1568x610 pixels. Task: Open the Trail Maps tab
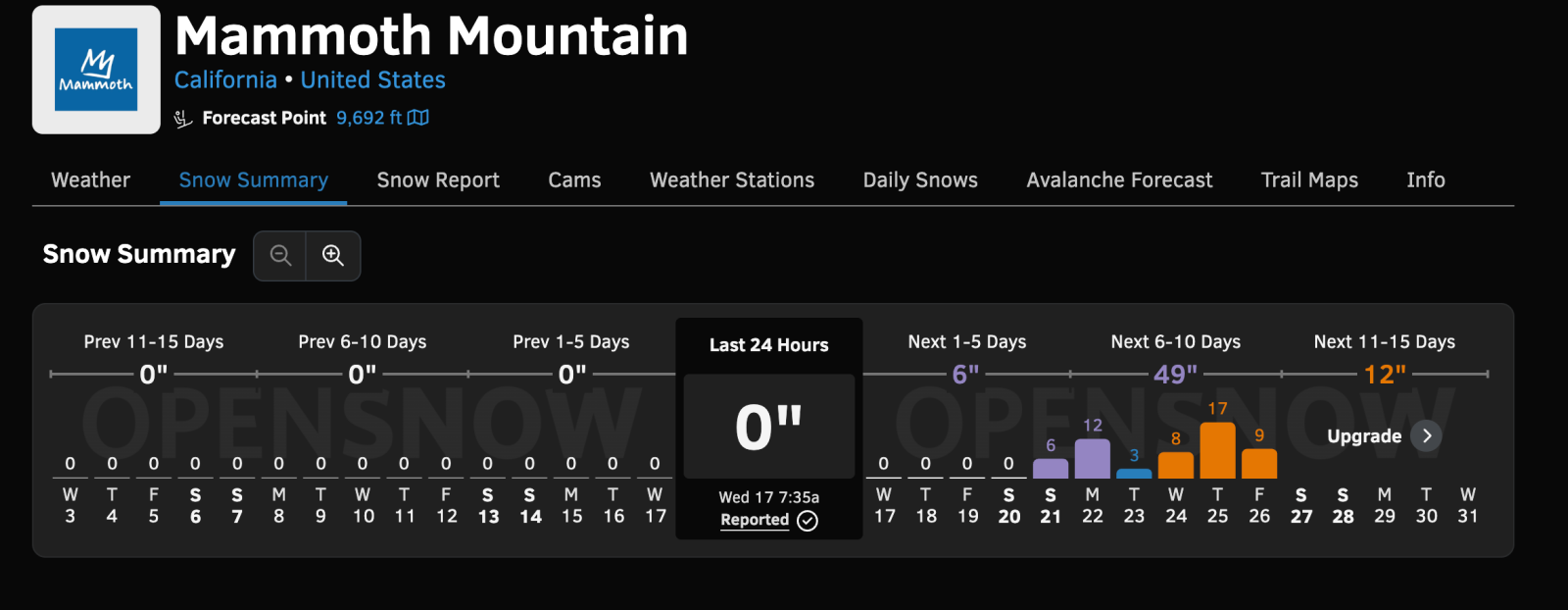pyautogui.click(x=1309, y=180)
